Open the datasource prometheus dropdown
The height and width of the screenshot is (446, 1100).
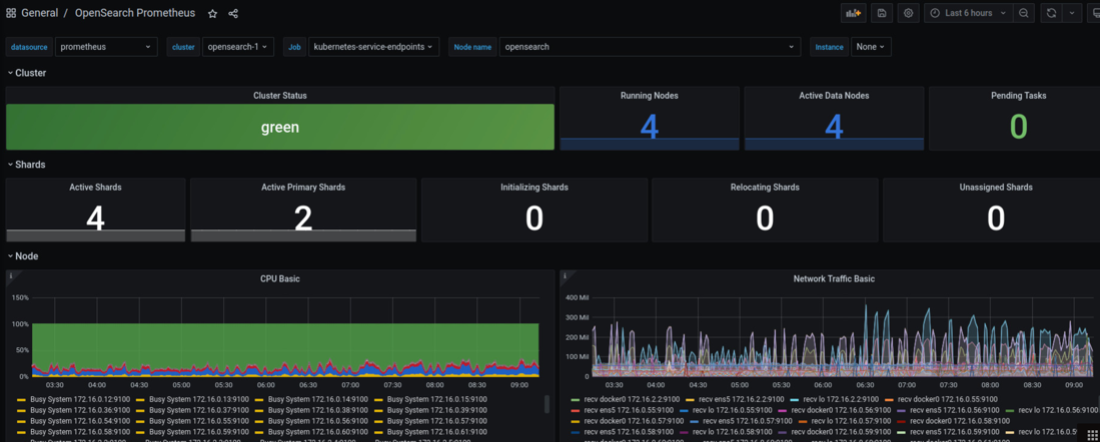point(105,47)
